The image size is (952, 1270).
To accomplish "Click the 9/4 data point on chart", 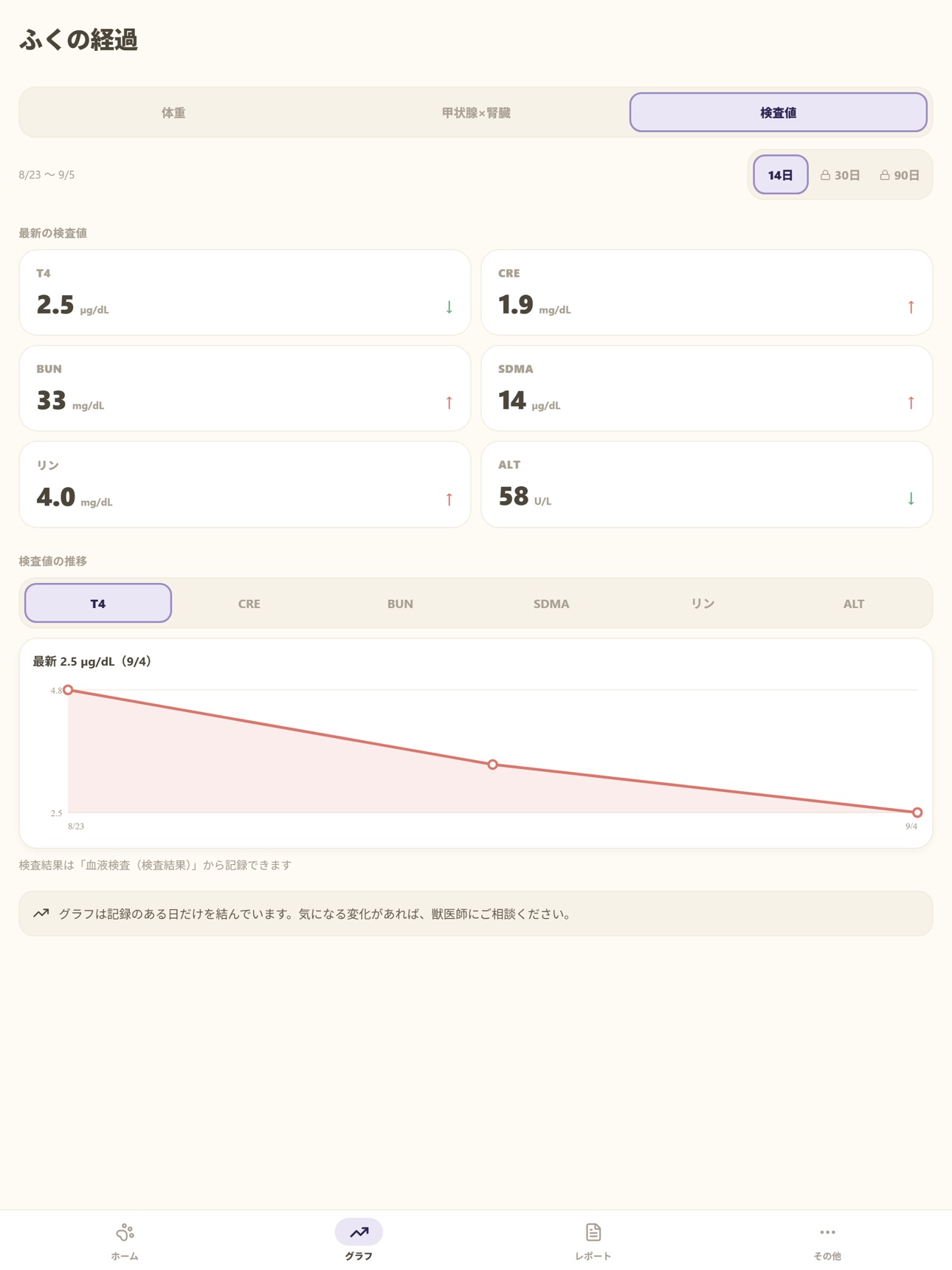I will coord(917,812).
